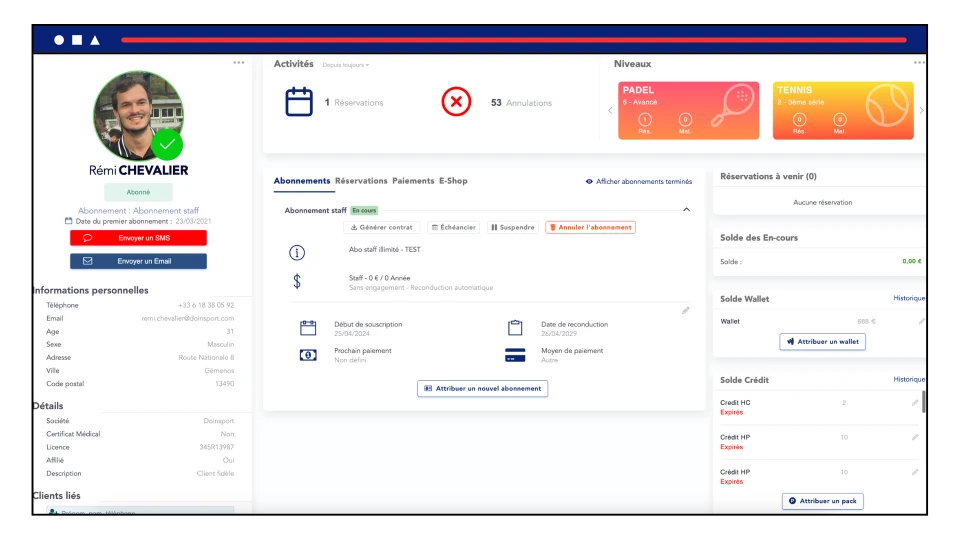
Task: Switch to the Abonnements tab
Action: pyautogui.click(x=302, y=181)
